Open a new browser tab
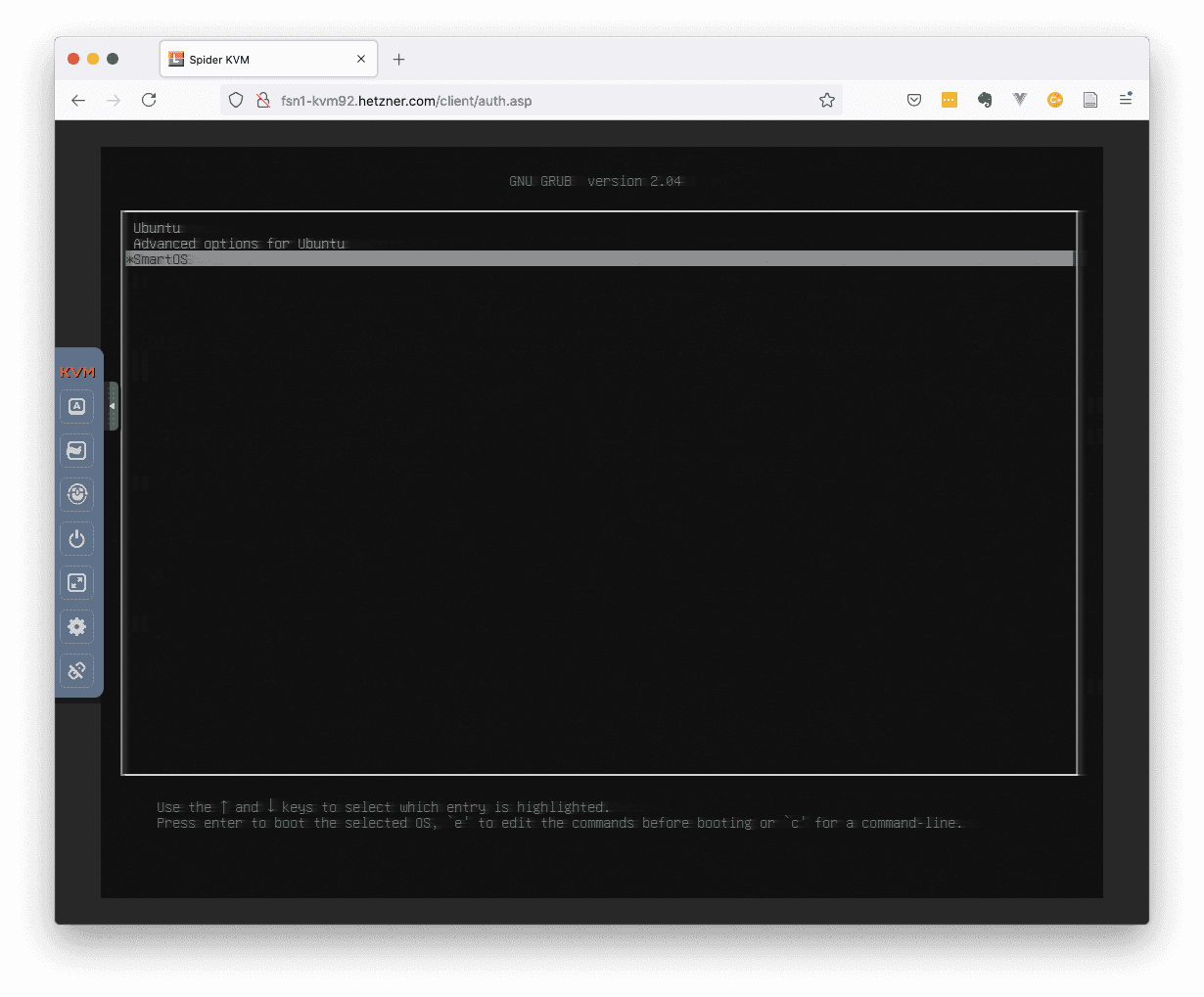Viewport: 1204px width, 997px height. [x=398, y=60]
